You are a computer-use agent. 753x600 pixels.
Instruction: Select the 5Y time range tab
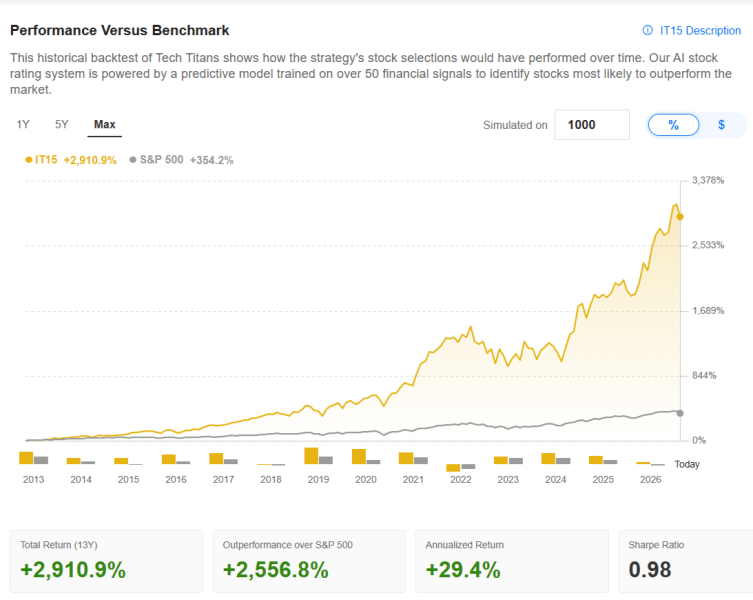pos(62,125)
